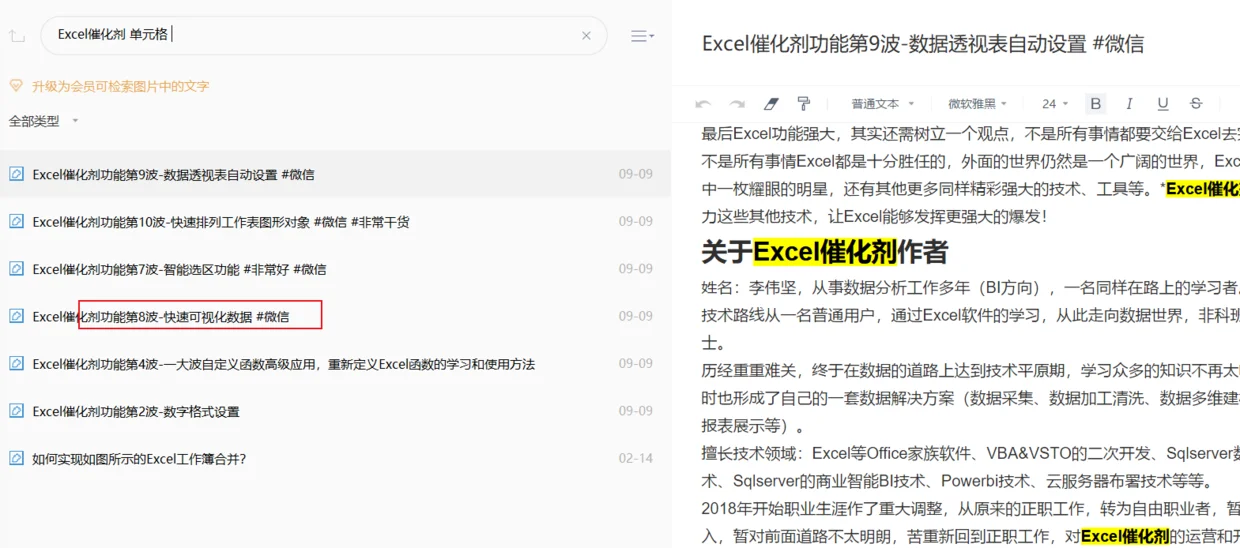This screenshot has height=548, width=1240.
Task: Toggle italic formatting
Action: 1129,104
